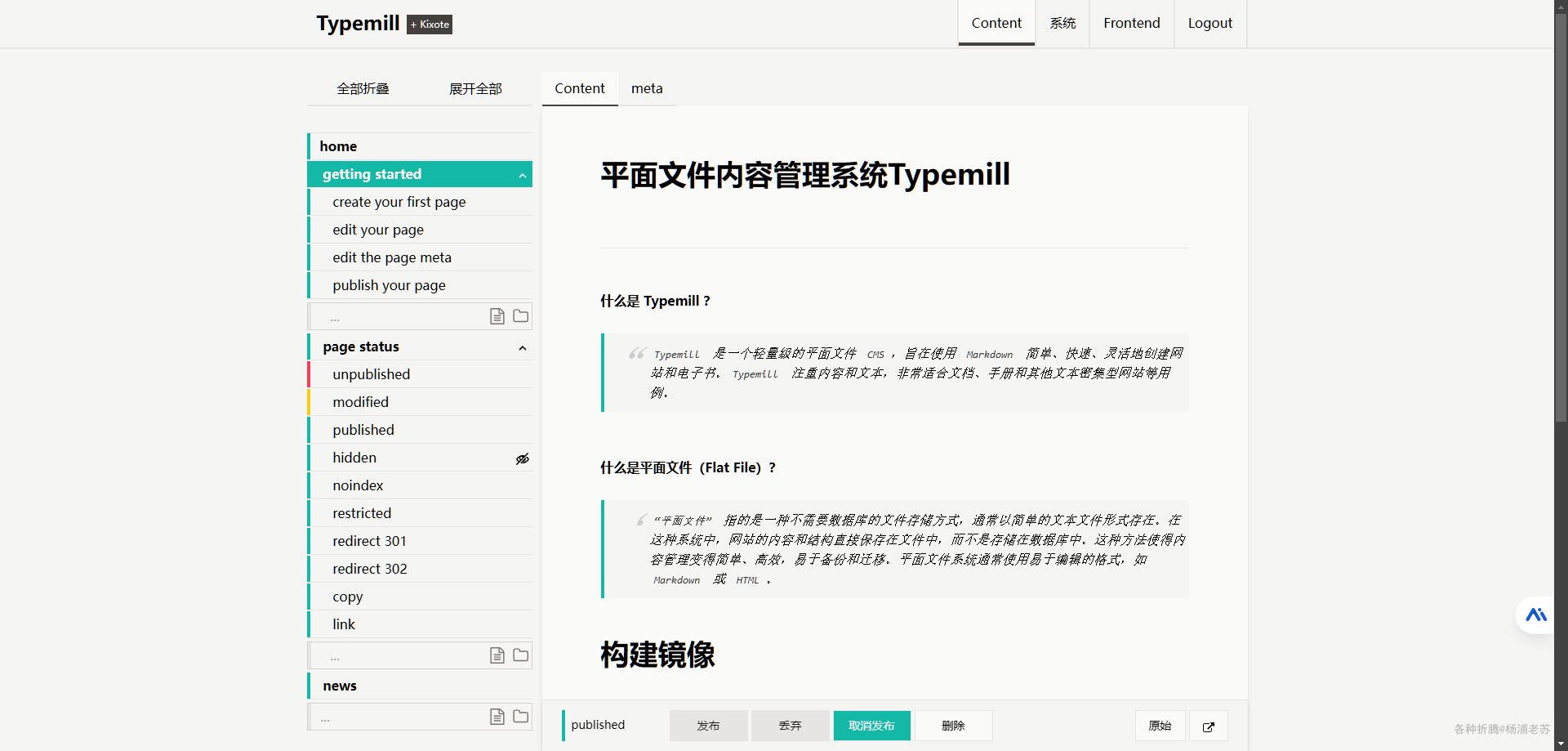Click the browser vertical scrollbar thumb
Viewport: 1568px width, 751px height.
[x=1561, y=217]
